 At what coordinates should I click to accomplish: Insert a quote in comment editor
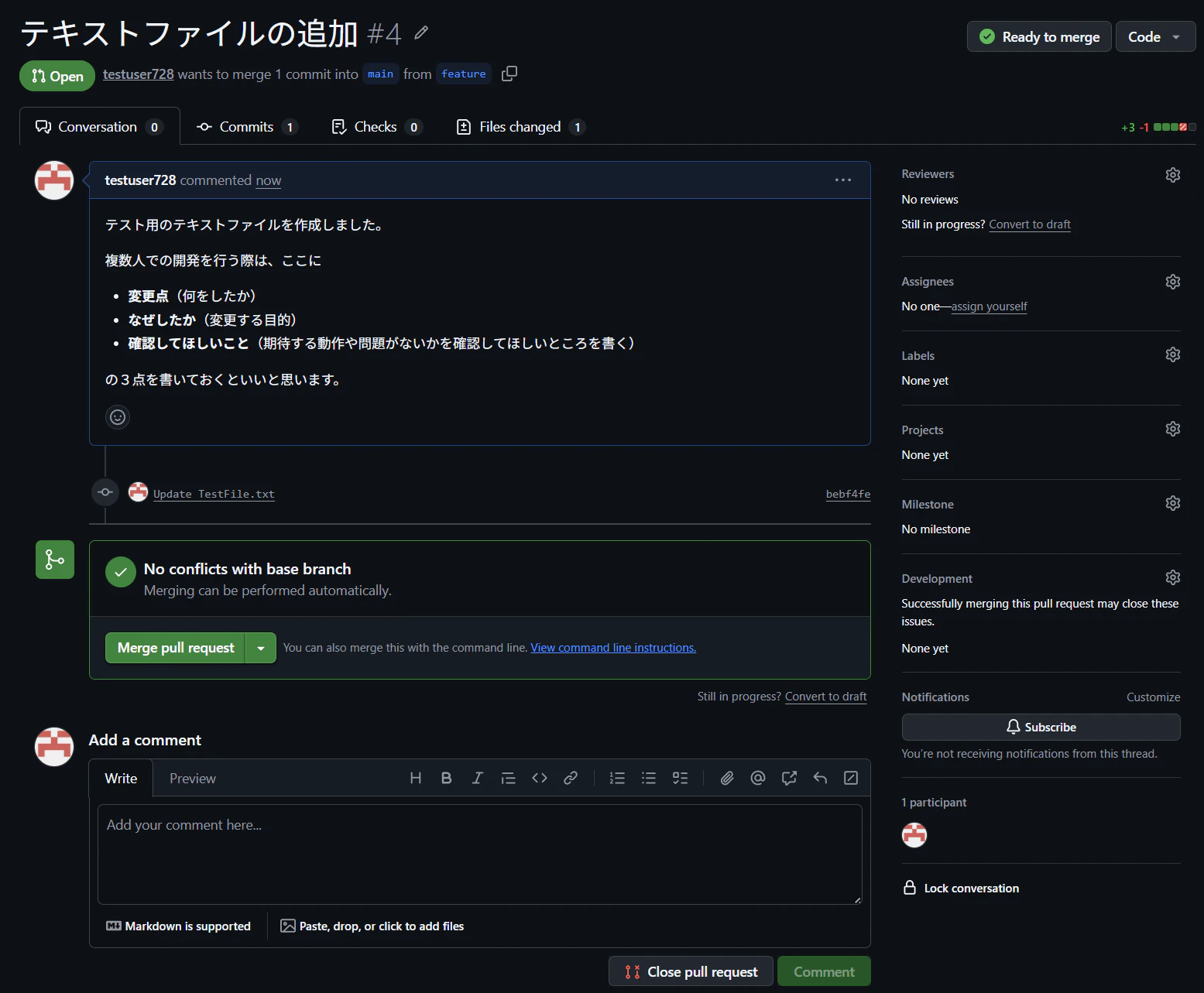click(509, 778)
